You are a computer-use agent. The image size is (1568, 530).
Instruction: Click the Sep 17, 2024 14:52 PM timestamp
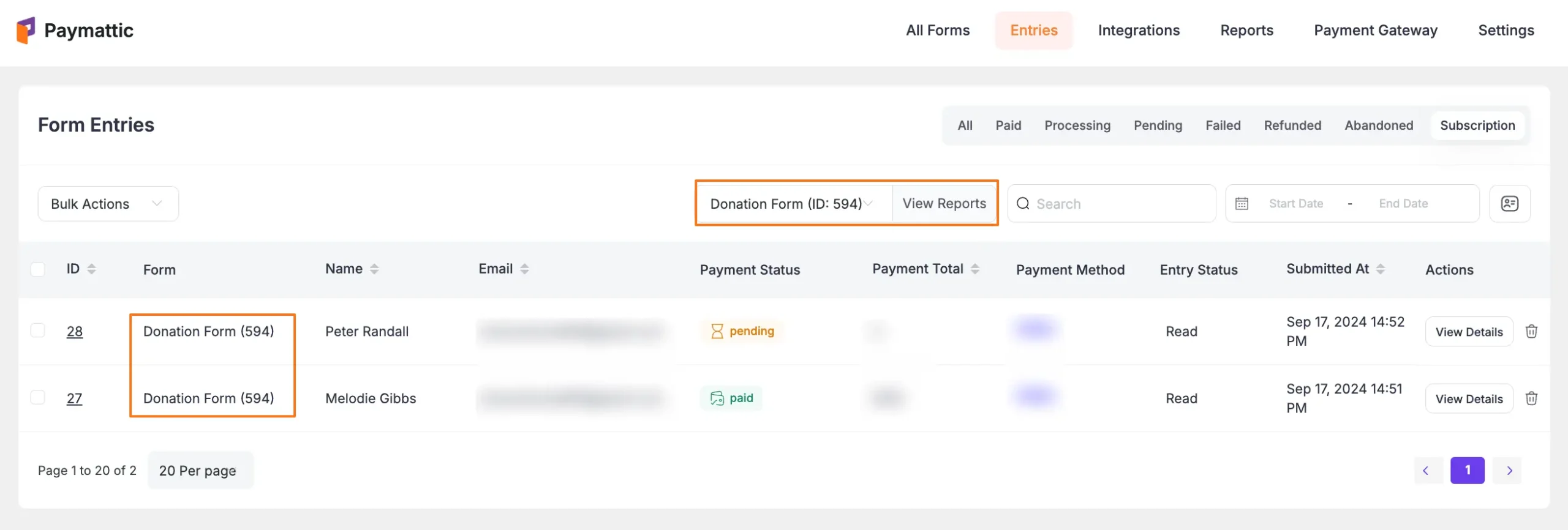pos(1345,331)
